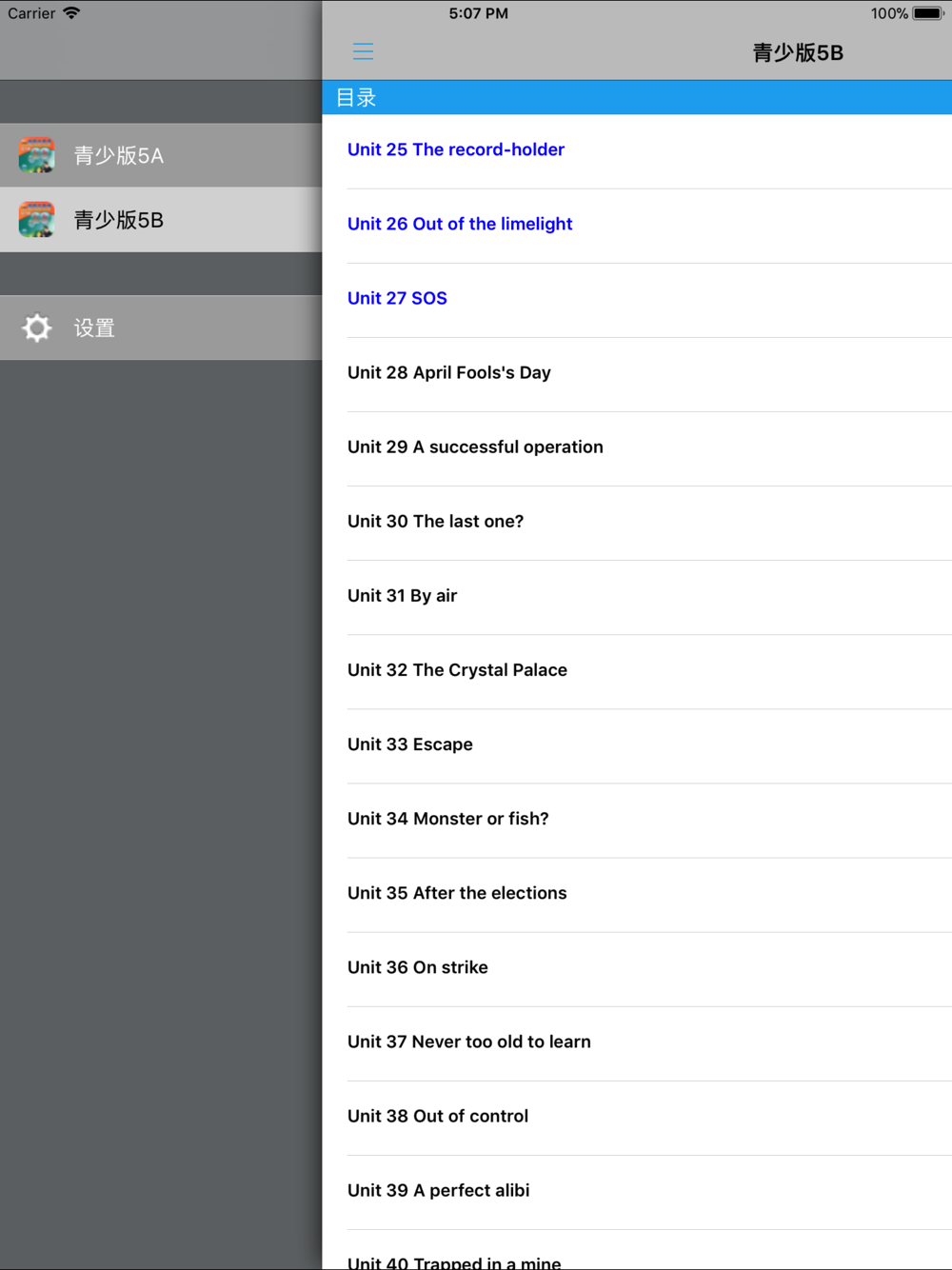Tap the hamburger menu icon

[363, 51]
